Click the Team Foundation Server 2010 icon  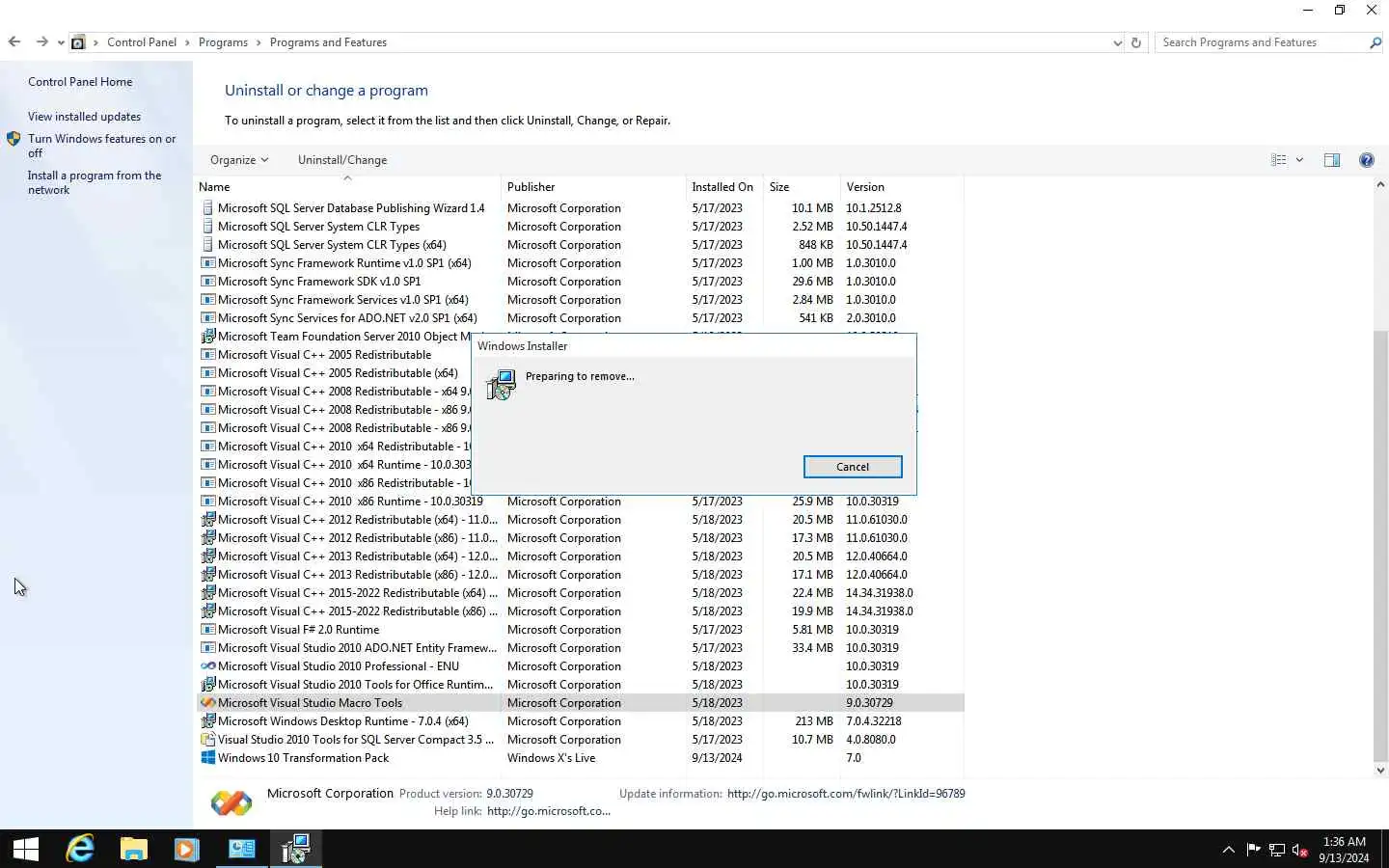pos(207,337)
